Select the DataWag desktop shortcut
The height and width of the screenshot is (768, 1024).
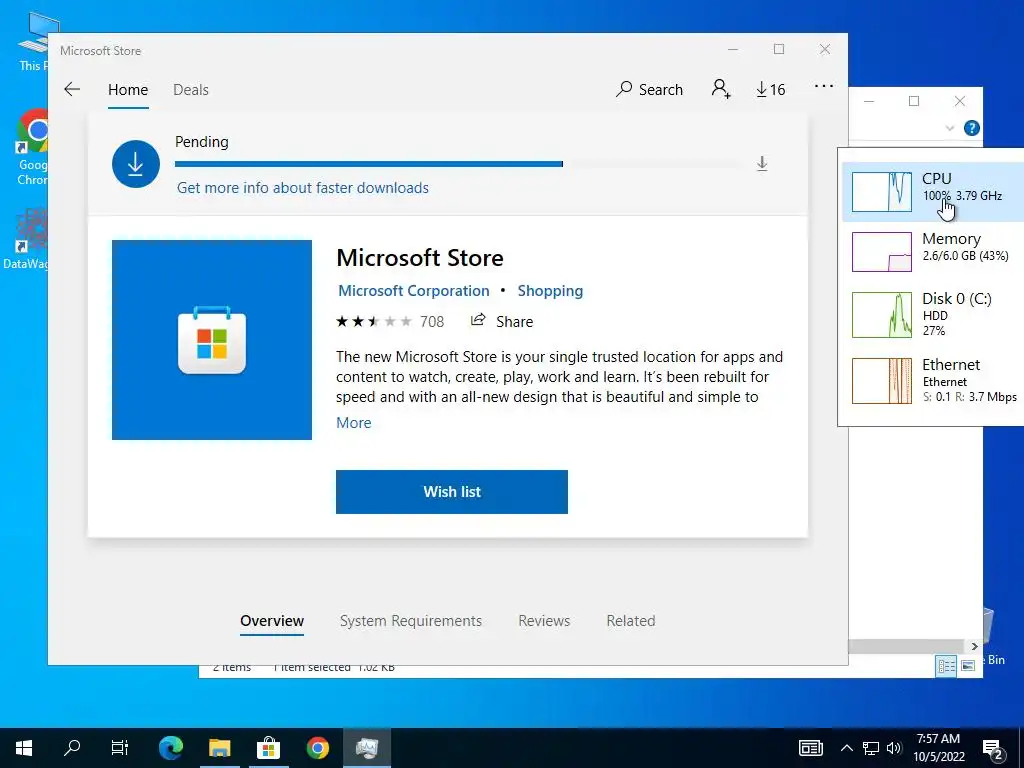(x=27, y=239)
